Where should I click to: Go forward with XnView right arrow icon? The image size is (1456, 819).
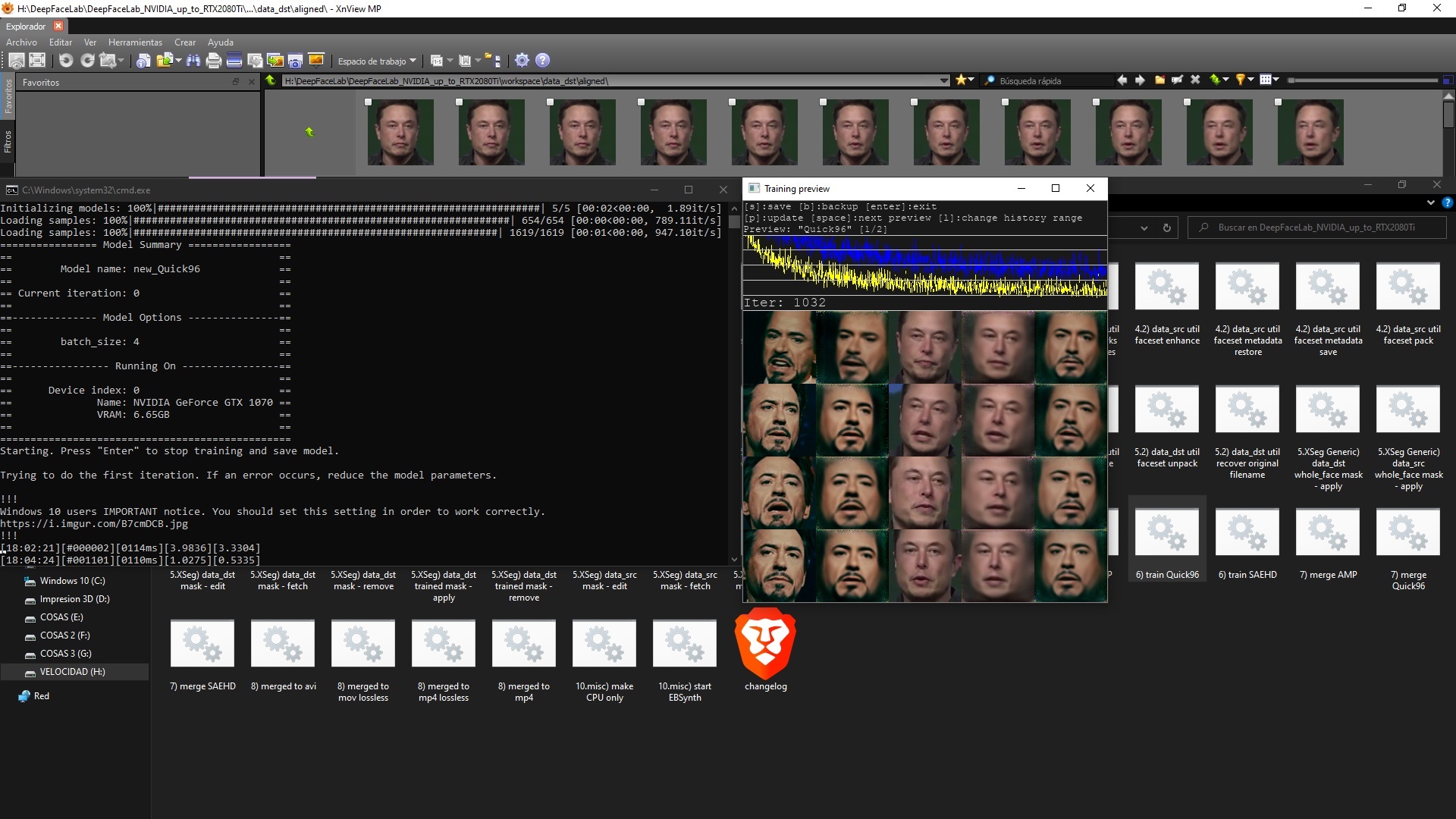pos(1140,80)
